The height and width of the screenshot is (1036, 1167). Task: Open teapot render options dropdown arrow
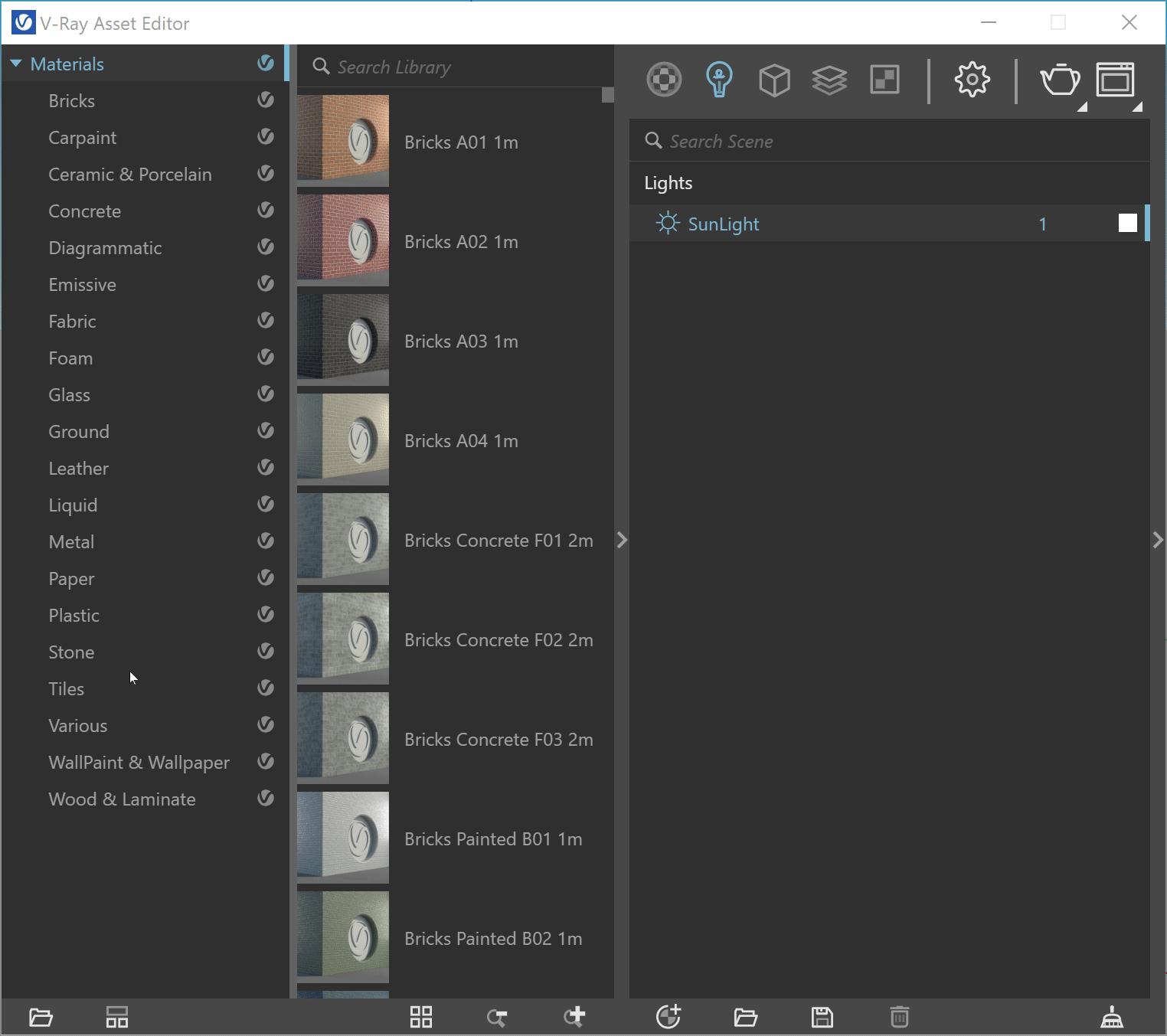[x=1082, y=107]
